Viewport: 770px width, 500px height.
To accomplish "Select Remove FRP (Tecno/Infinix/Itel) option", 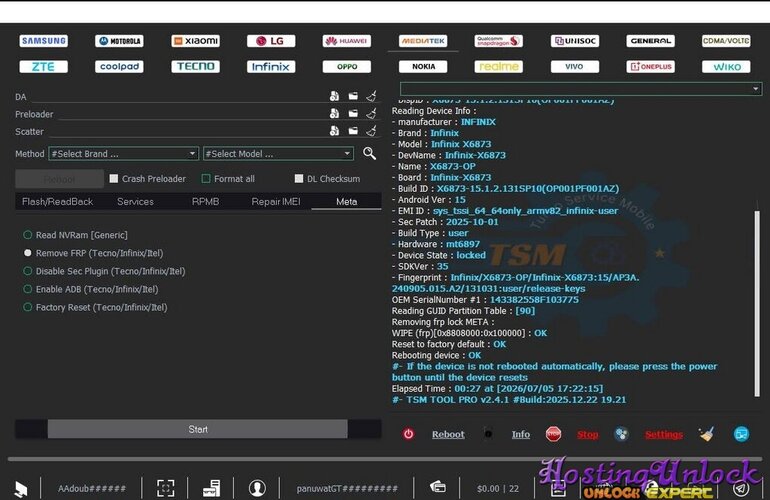I will point(93,253).
